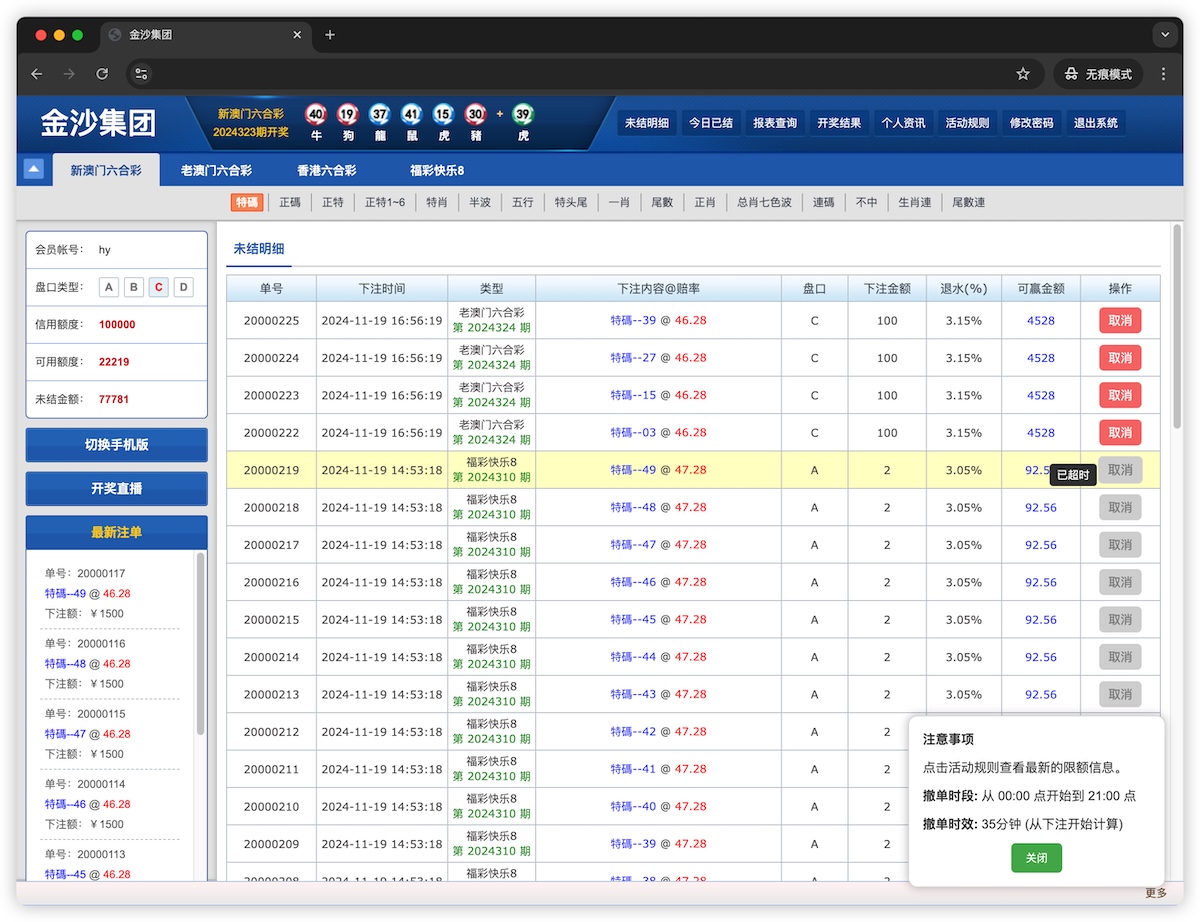Screen dimensions: 1200x922
Task: Select handicap type B
Action: (134, 288)
